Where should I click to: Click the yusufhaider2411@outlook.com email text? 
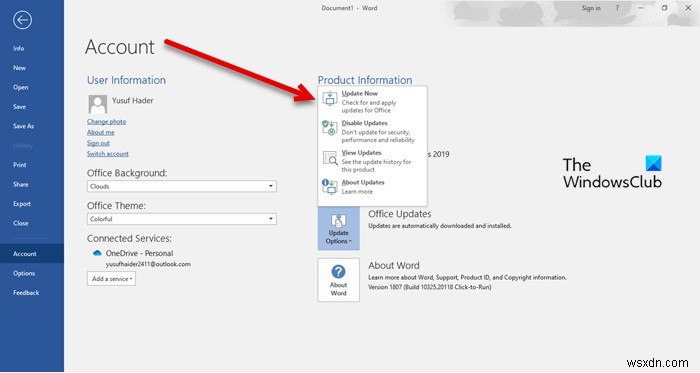click(148, 264)
